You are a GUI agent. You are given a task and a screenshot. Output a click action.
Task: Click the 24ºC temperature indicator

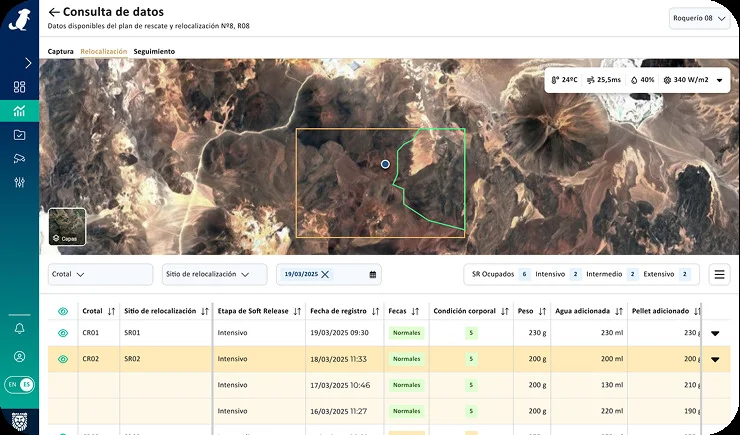564,80
